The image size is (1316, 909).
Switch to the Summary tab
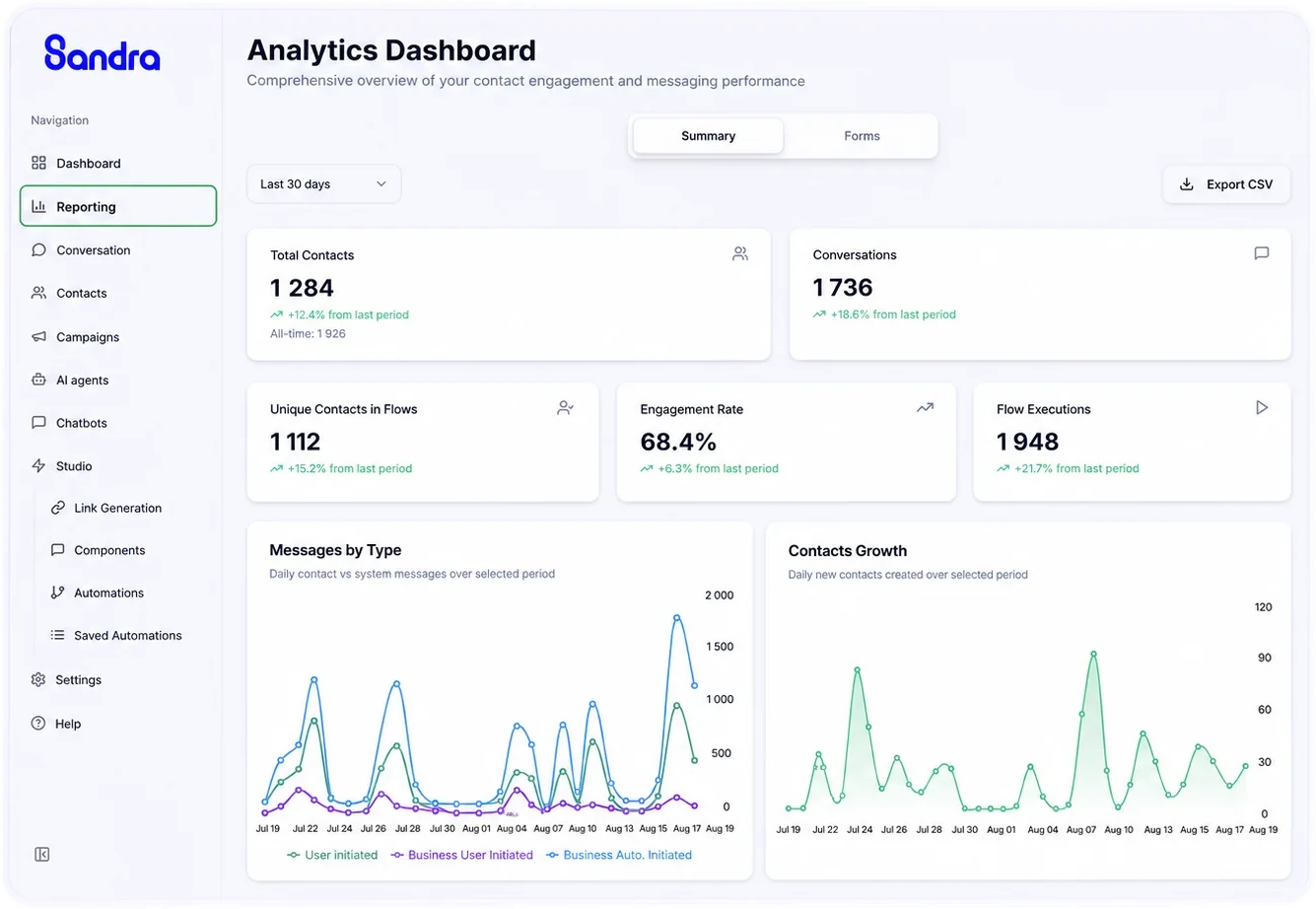(708, 136)
